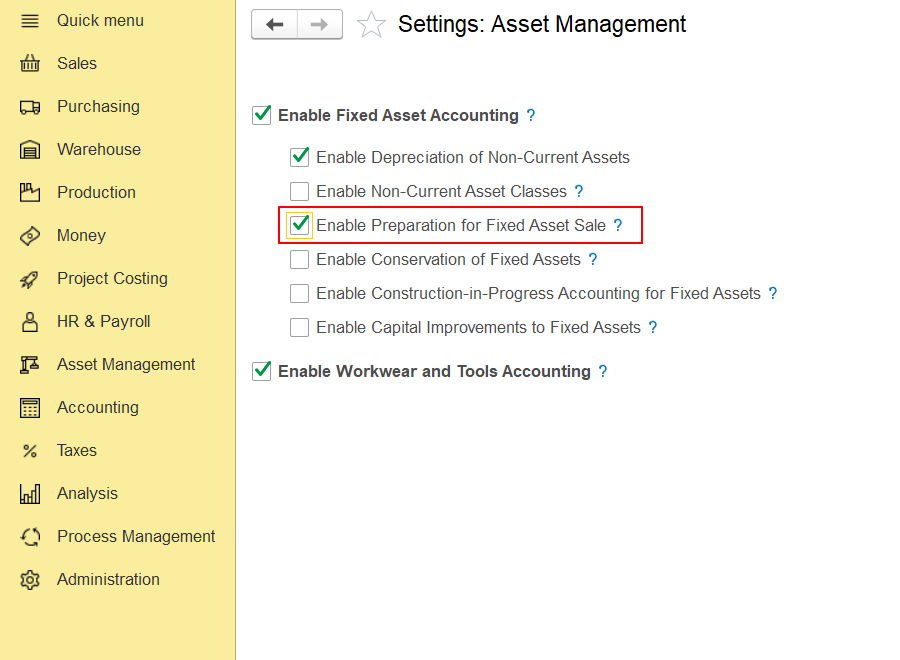Check Enable Capital Improvements to Fixed Assets
Viewport: 900px width, 660px height.
tap(300, 327)
